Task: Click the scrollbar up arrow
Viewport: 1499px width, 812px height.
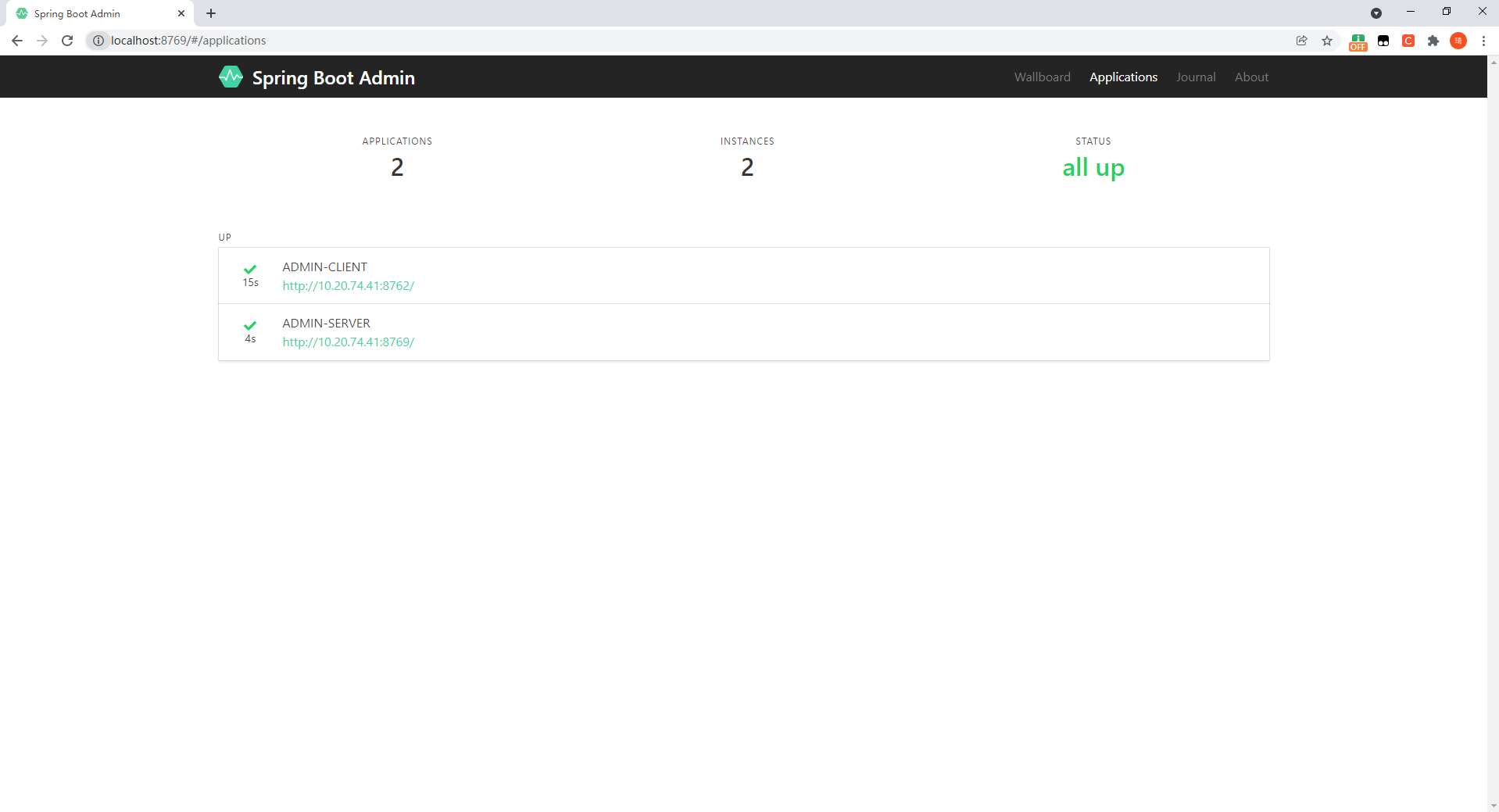Action: (x=1493, y=62)
